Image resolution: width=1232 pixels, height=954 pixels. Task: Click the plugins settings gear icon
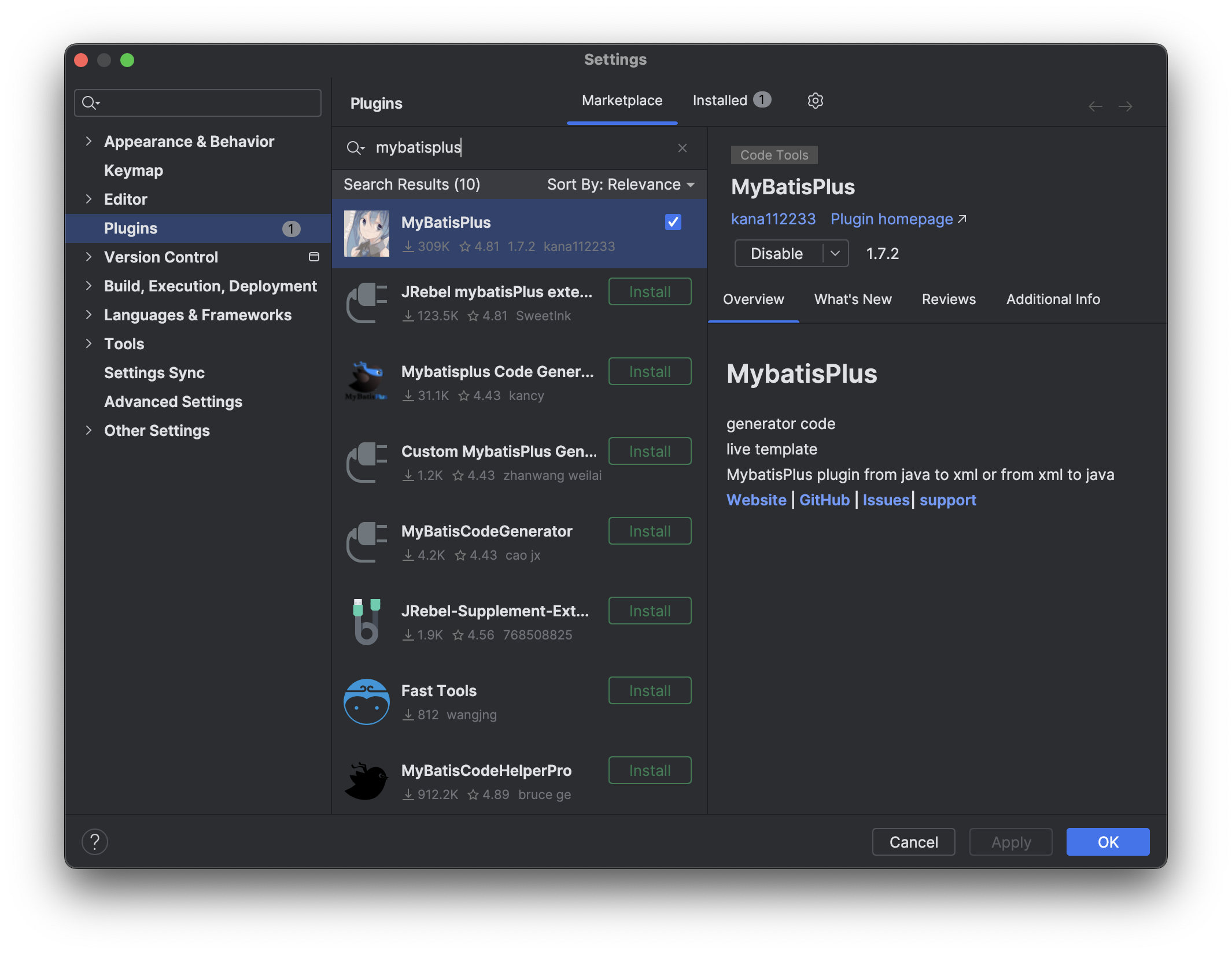tap(815, 101)
